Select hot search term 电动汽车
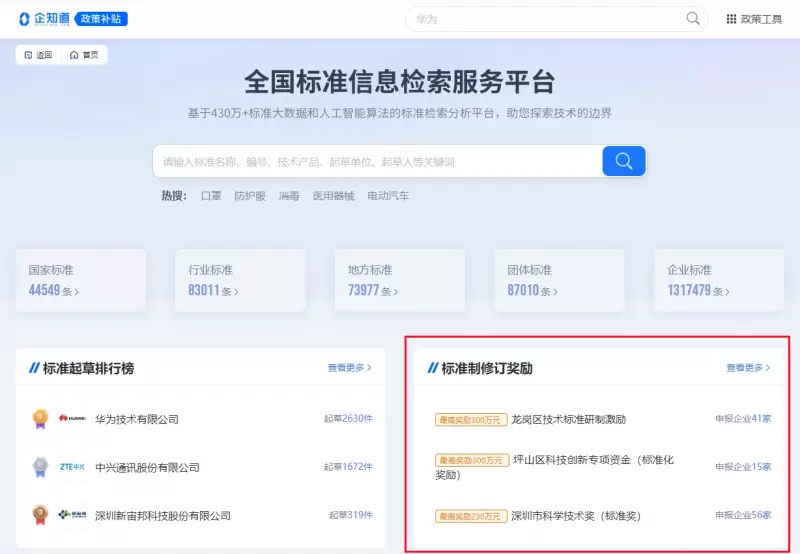The image size is (800, 554). (x=388, y=196)
